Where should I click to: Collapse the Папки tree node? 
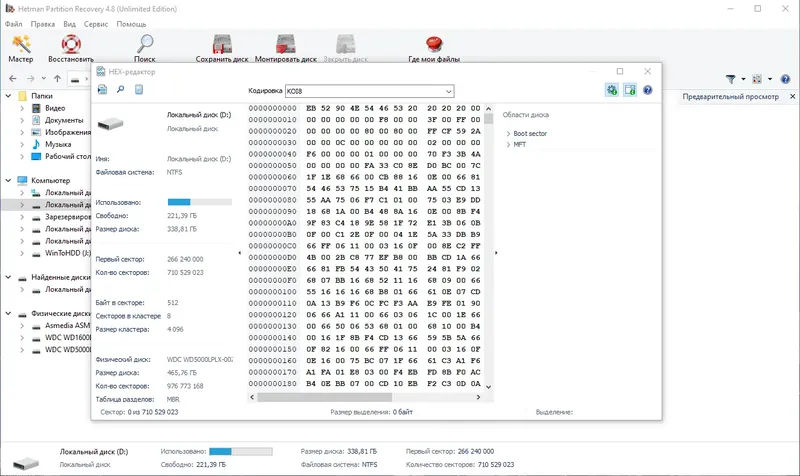[x=8, y=96]
